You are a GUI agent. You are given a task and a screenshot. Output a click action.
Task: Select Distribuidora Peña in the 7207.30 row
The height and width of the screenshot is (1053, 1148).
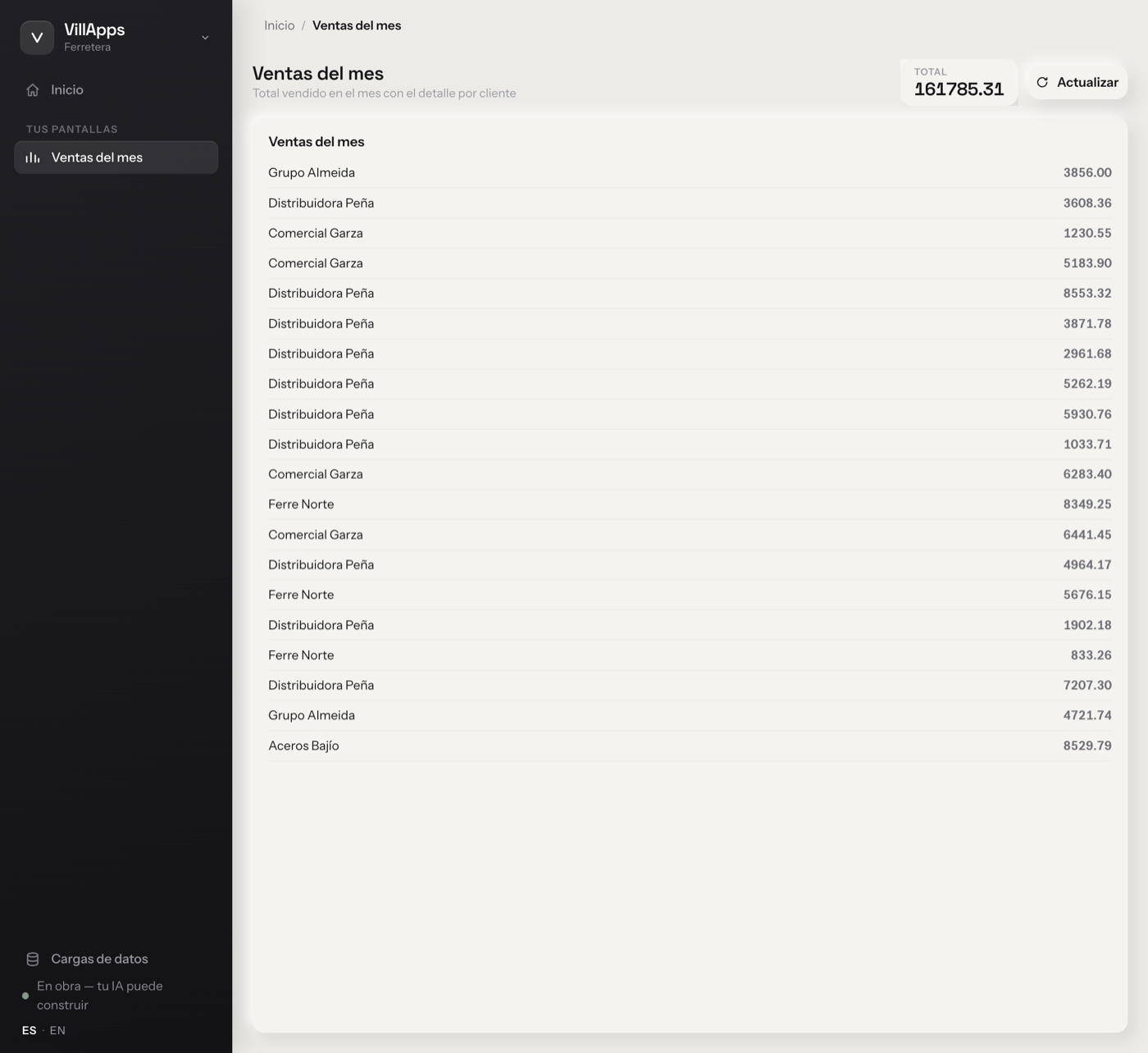tap(321, 686)
